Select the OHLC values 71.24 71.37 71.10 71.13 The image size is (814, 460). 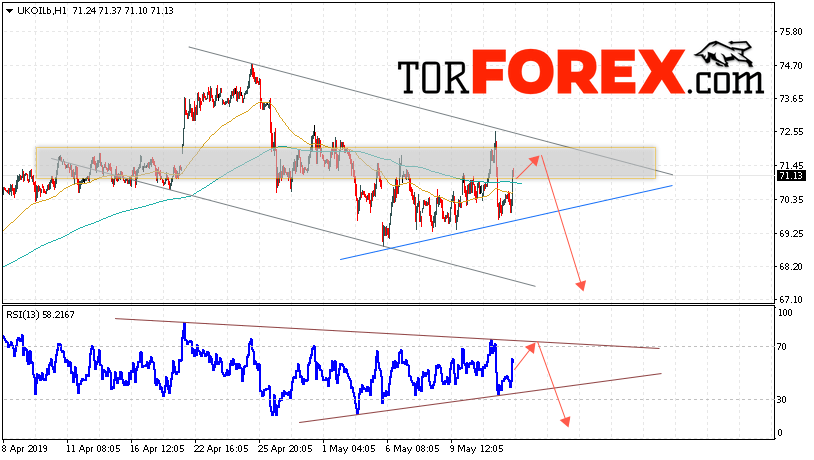tap(123, 10)
